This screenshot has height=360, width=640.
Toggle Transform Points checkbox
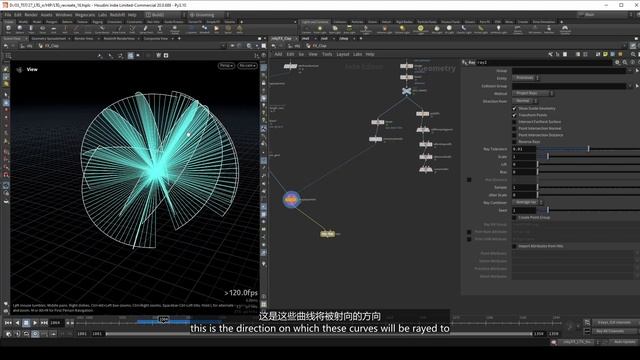(x=514, y=115)
